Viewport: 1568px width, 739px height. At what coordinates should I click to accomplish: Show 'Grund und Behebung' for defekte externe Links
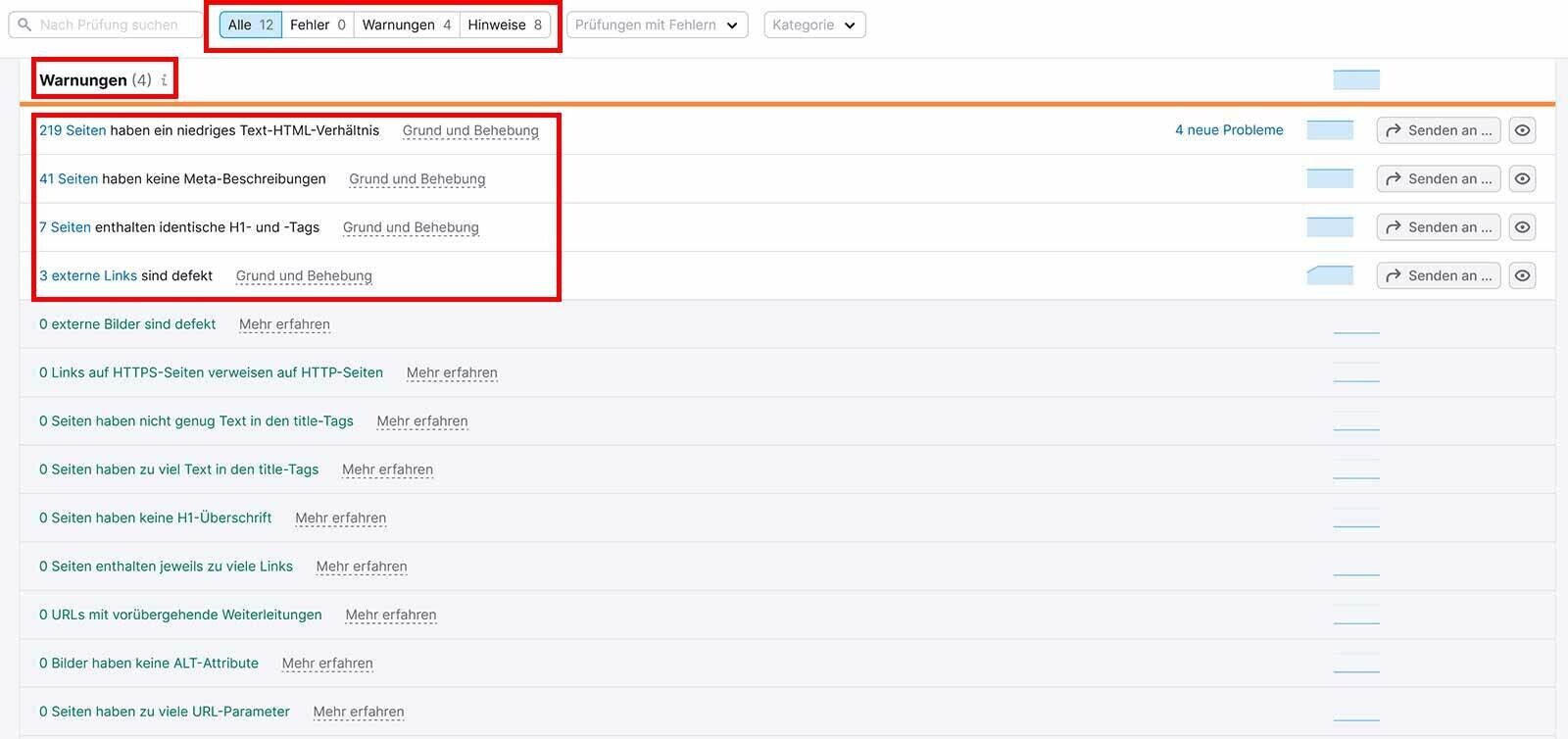304,276
